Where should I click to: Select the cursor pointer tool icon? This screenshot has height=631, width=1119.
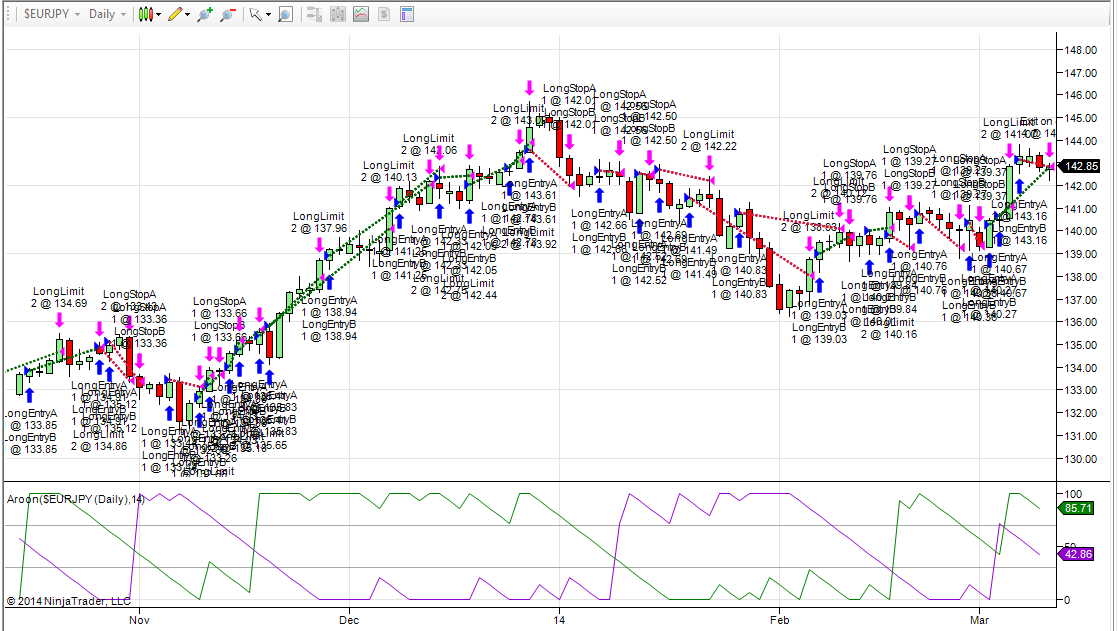point(255,14)
